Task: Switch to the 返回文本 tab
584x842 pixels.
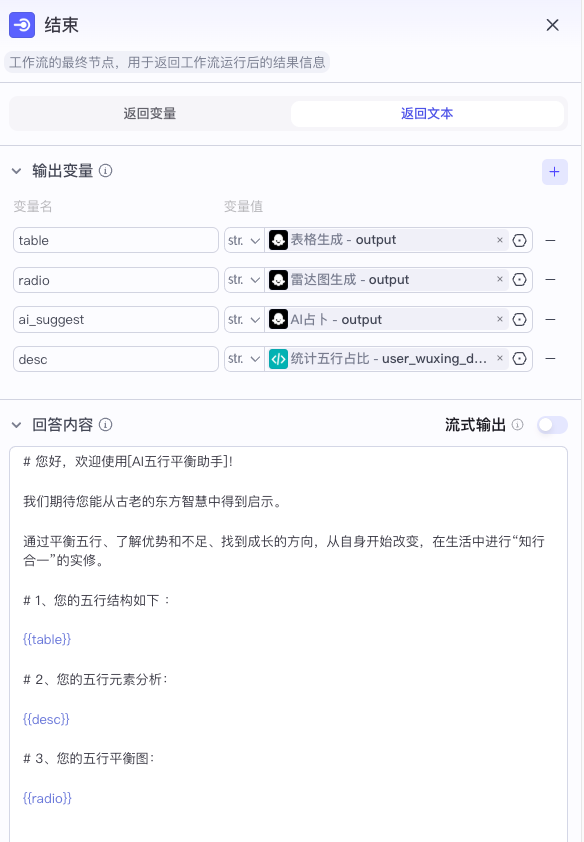Action: (427, 113)
